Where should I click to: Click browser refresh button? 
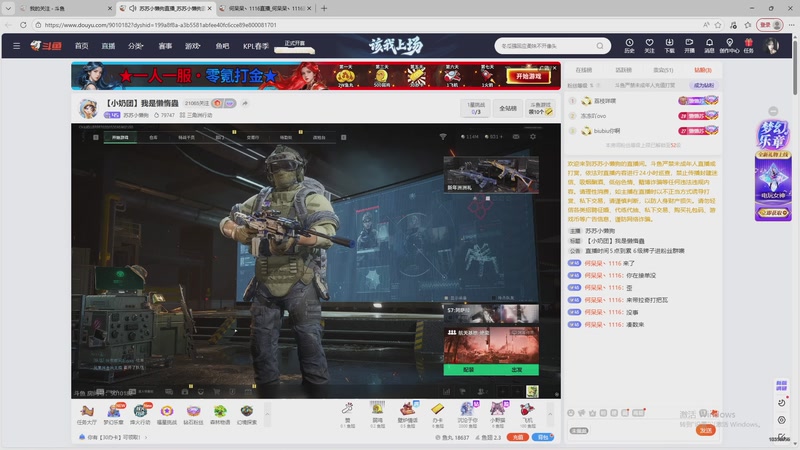pyautogui.click(x=23, y=24)
